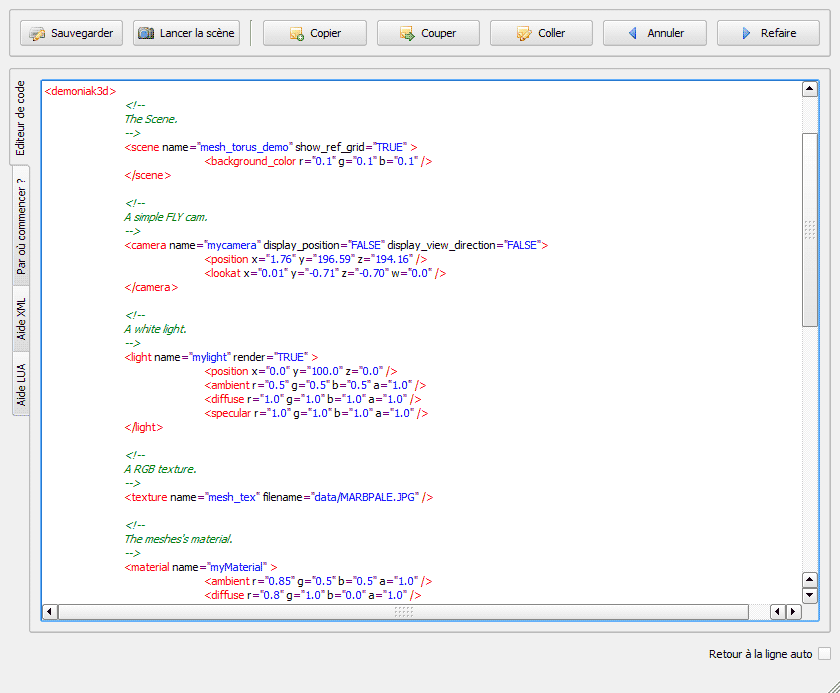The image size is (840, 693).
Task: Click the 'A RGB texture.' comment
Action: coord(161,469)
